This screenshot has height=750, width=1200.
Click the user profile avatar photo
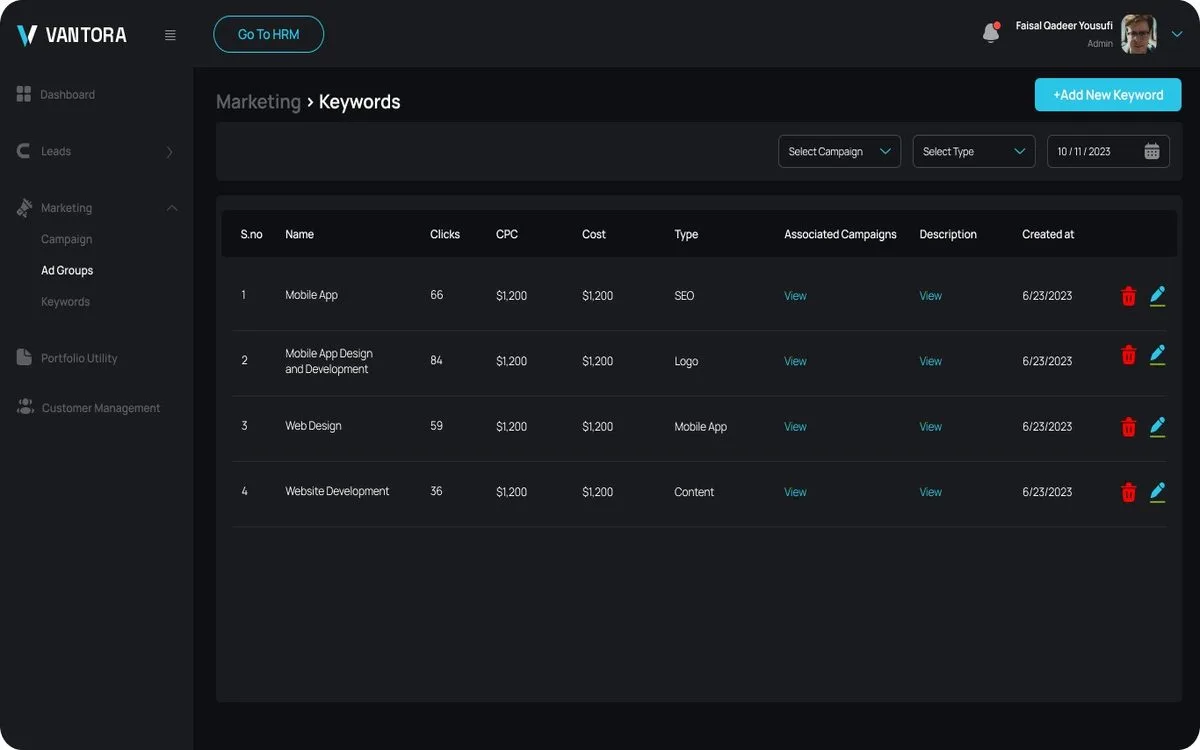[1138, 34]
